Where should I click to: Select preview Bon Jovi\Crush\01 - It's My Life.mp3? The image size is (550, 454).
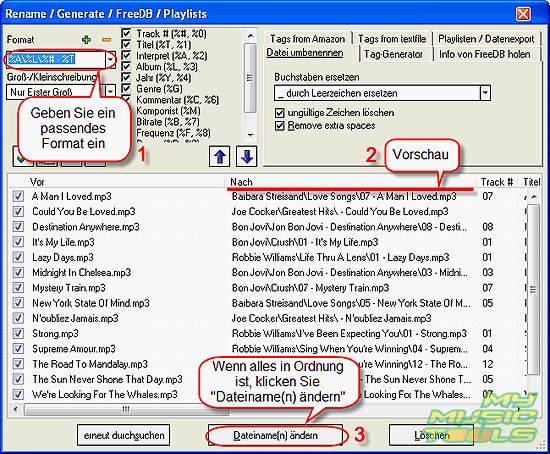point(305,242)
